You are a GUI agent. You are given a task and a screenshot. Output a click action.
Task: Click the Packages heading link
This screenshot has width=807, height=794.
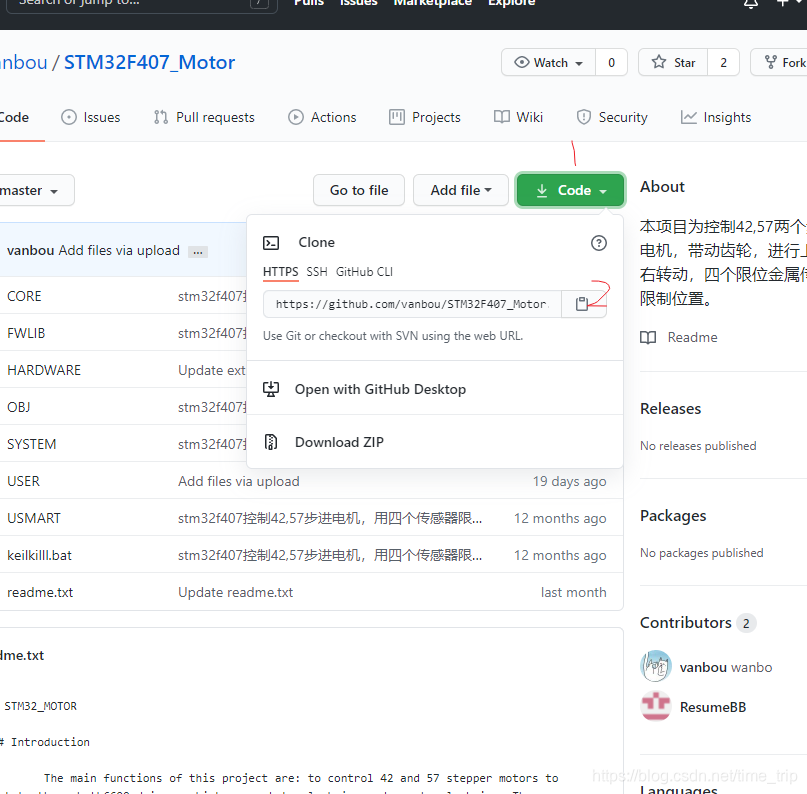pyautogui.click(x=673, y=516)
